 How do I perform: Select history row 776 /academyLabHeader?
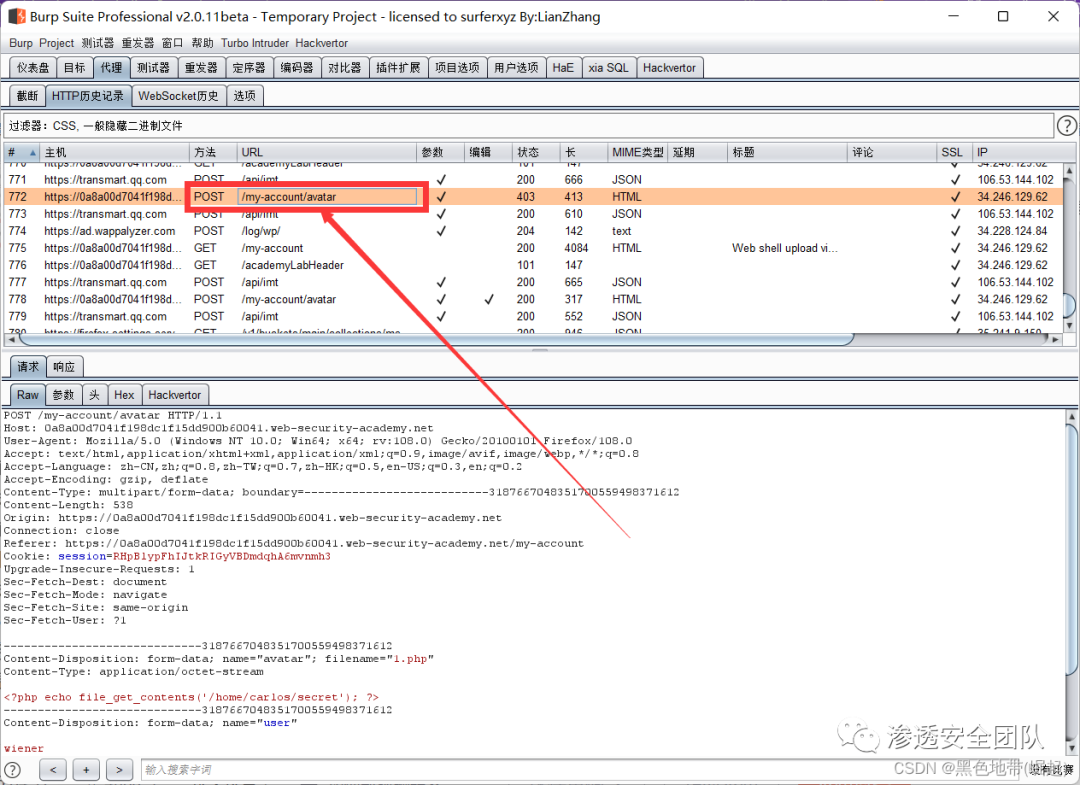(533, 265)
